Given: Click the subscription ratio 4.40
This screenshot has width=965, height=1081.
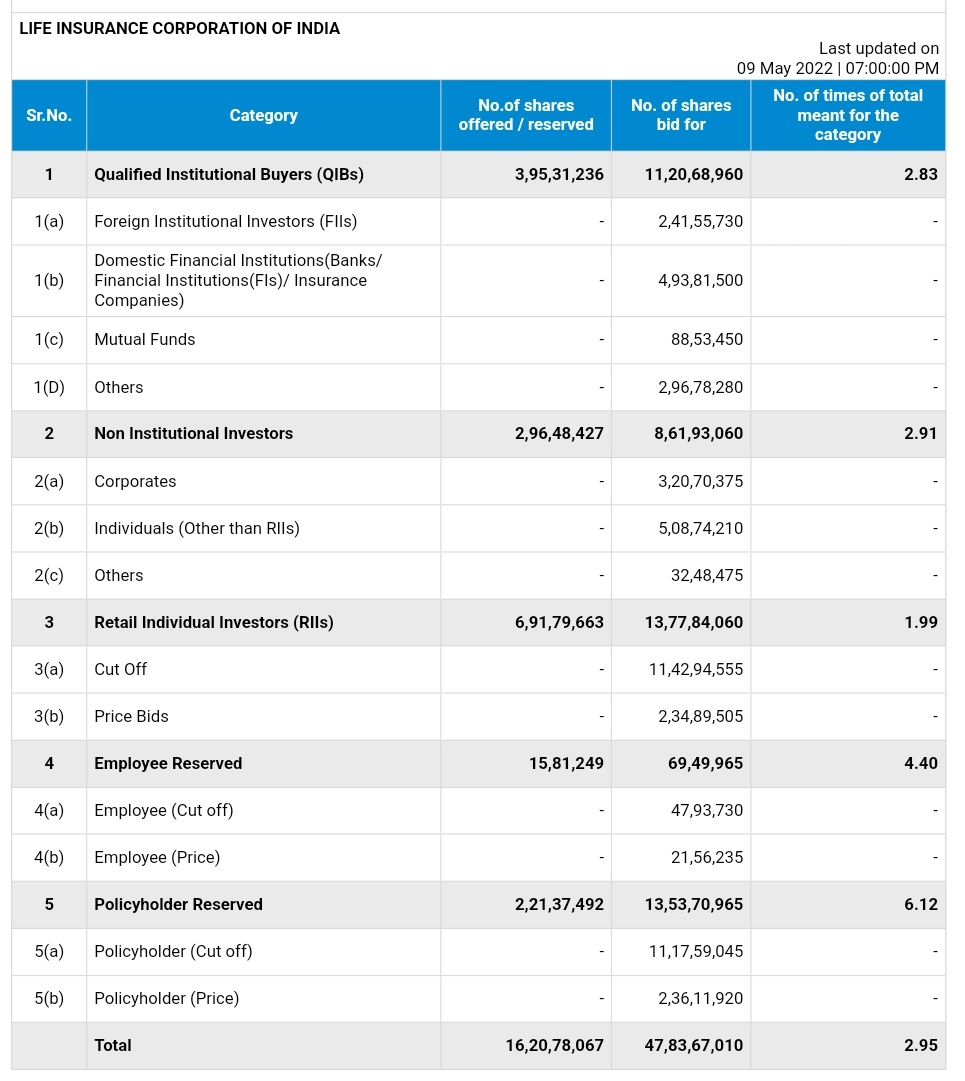Looking at the screenshot, I should [921, 763].
